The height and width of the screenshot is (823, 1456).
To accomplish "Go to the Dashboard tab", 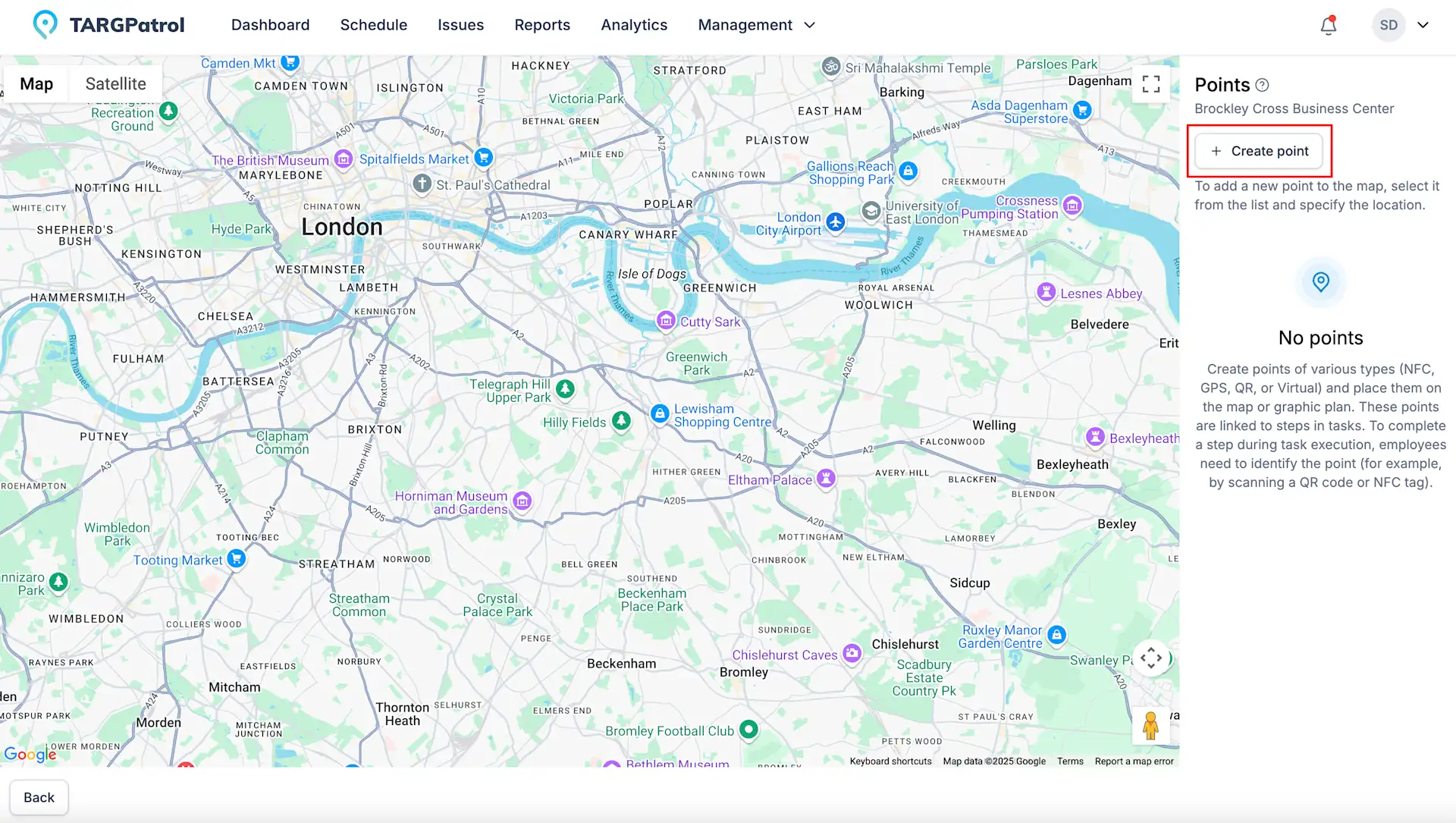I will 270,25.
